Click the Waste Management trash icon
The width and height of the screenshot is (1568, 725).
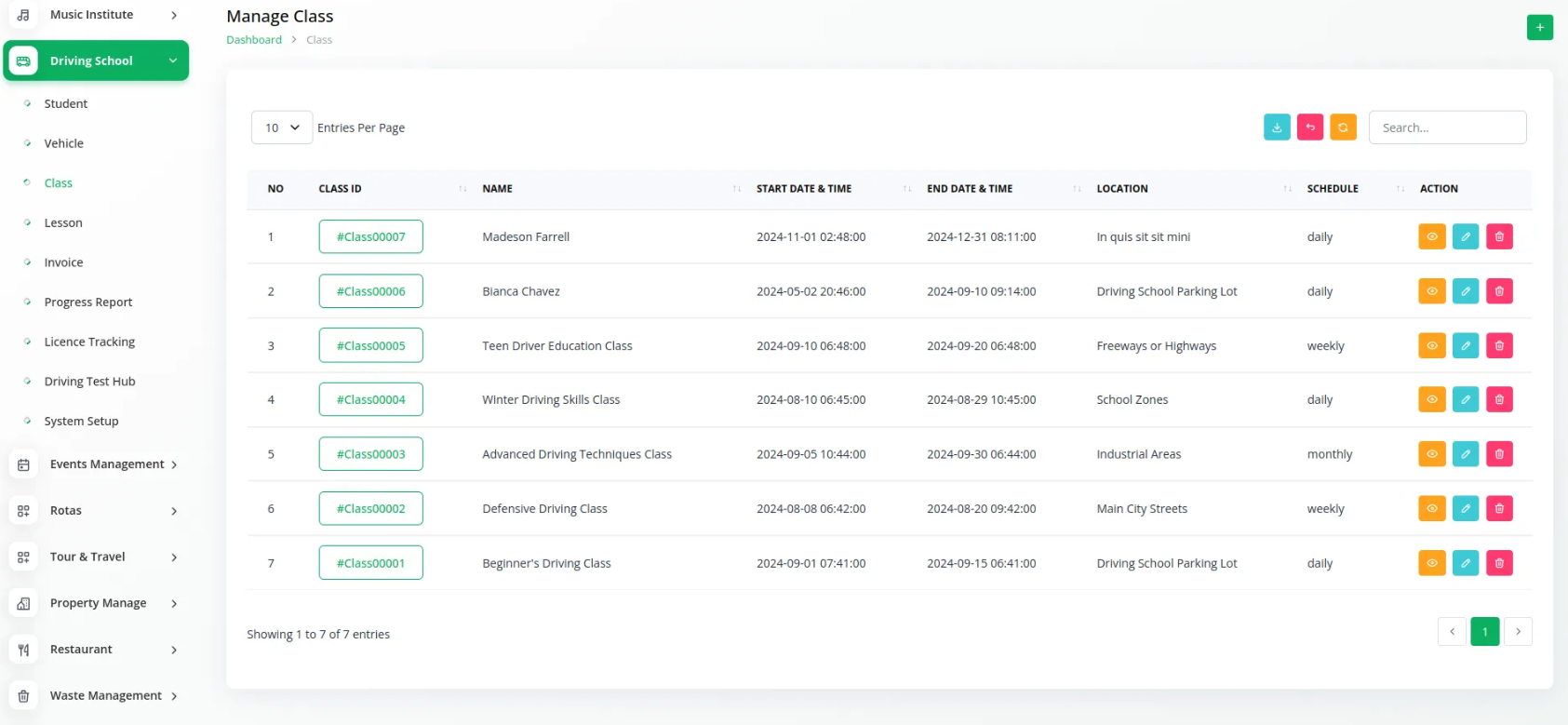point(23,696)
